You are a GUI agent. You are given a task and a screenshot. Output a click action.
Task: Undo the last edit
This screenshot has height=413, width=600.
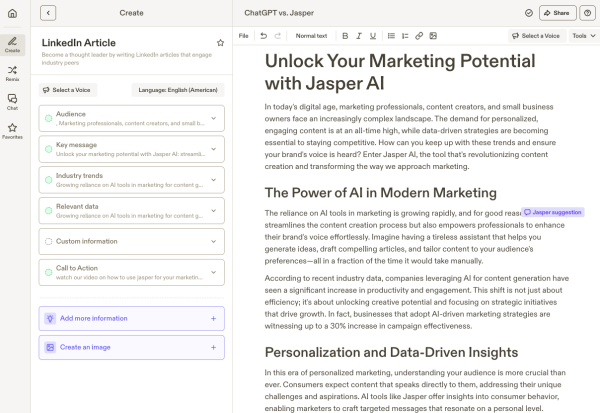(264, 36)
